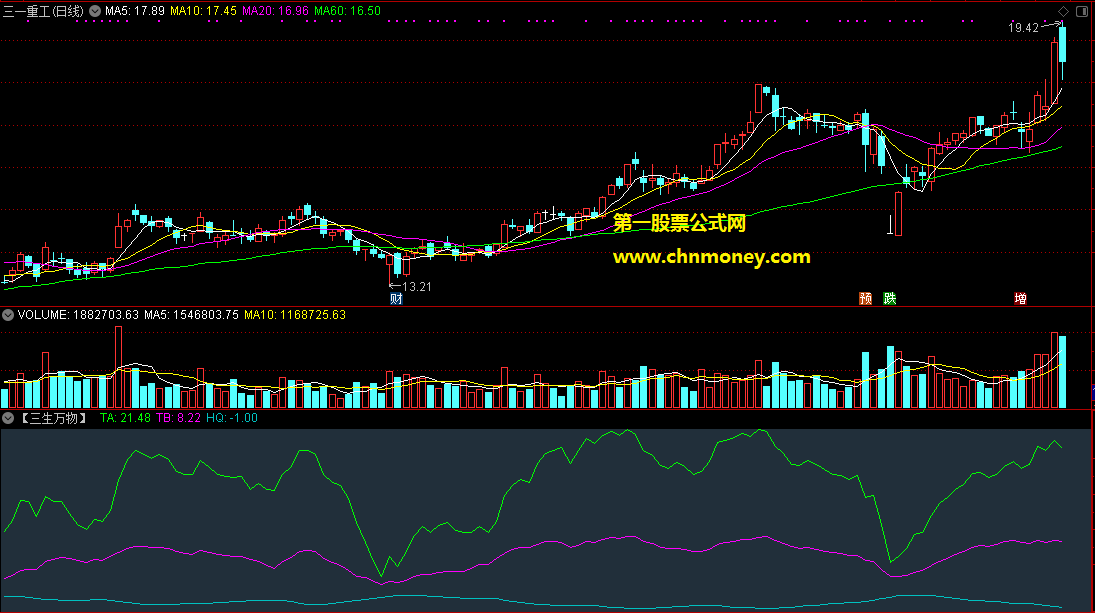Click the green TA: 21.48 label
1095x613 pixels.
point(125,418)
